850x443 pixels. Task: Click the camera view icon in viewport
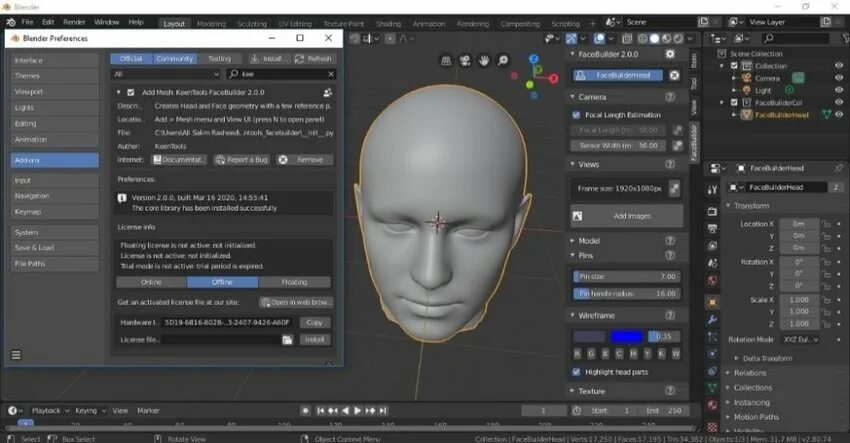click(465, 61)
